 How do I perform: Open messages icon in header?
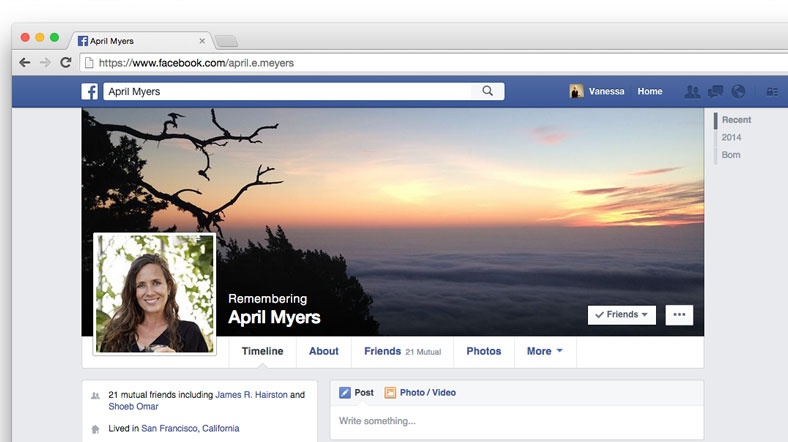(x=715, y=91)
